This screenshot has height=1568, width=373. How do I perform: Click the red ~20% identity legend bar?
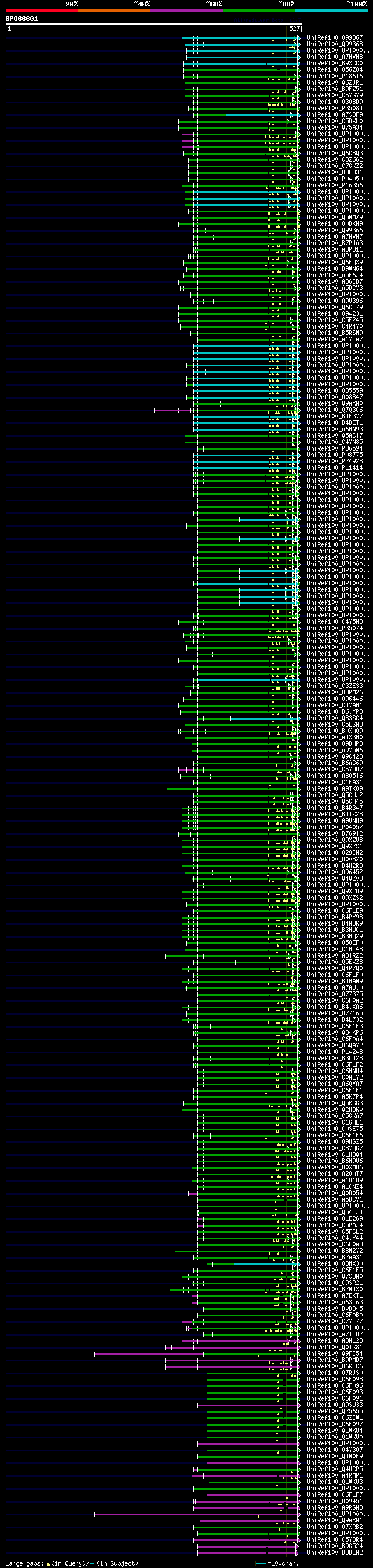point(42,11)
